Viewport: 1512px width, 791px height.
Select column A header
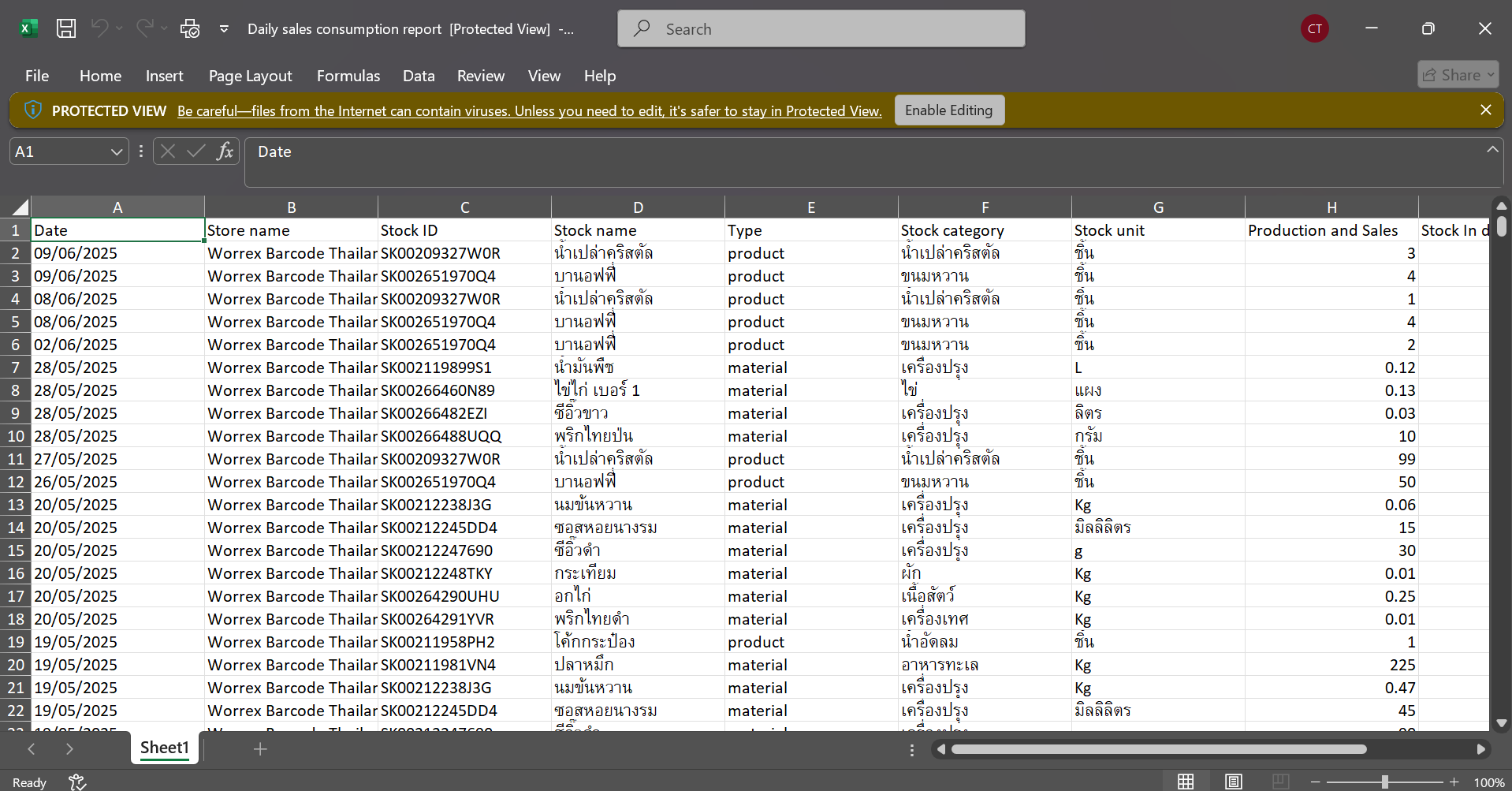[x=117, y=207]
